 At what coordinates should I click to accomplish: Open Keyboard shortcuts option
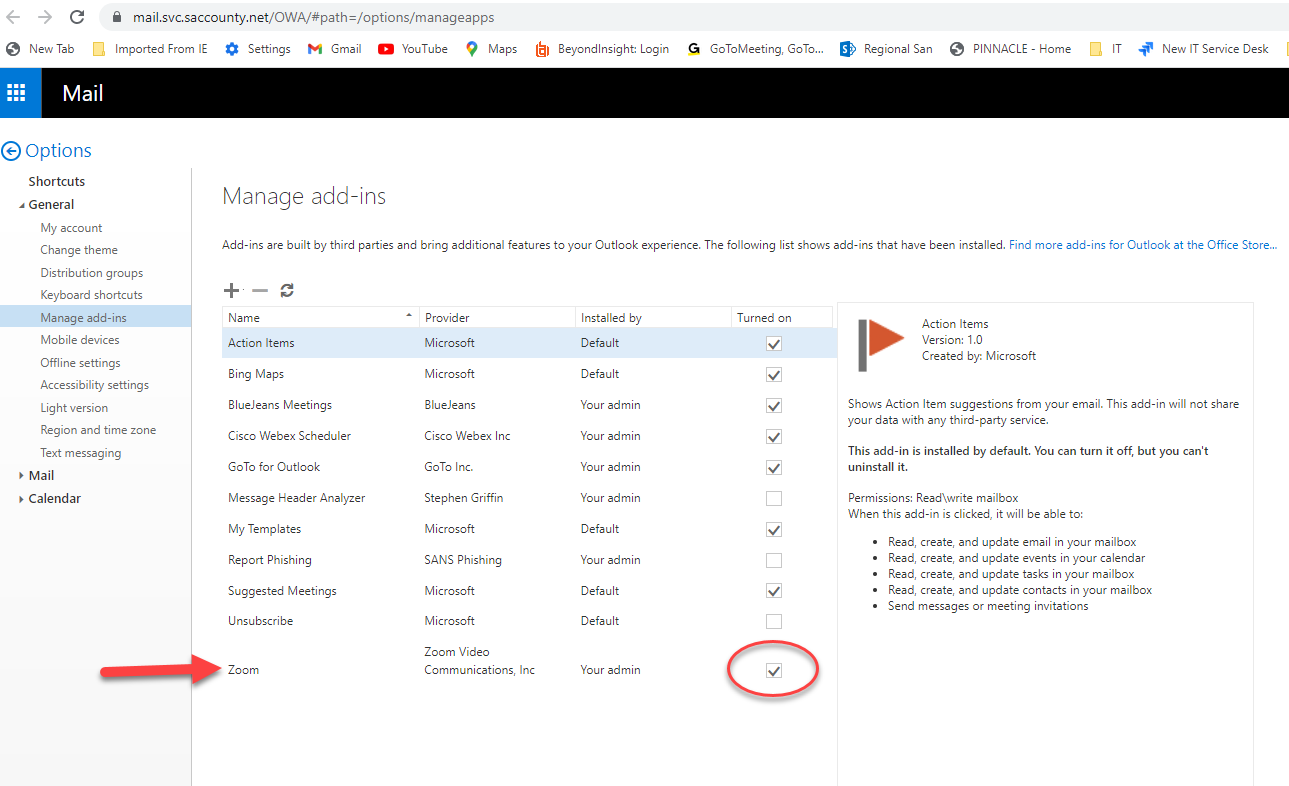tap(92, 295)
